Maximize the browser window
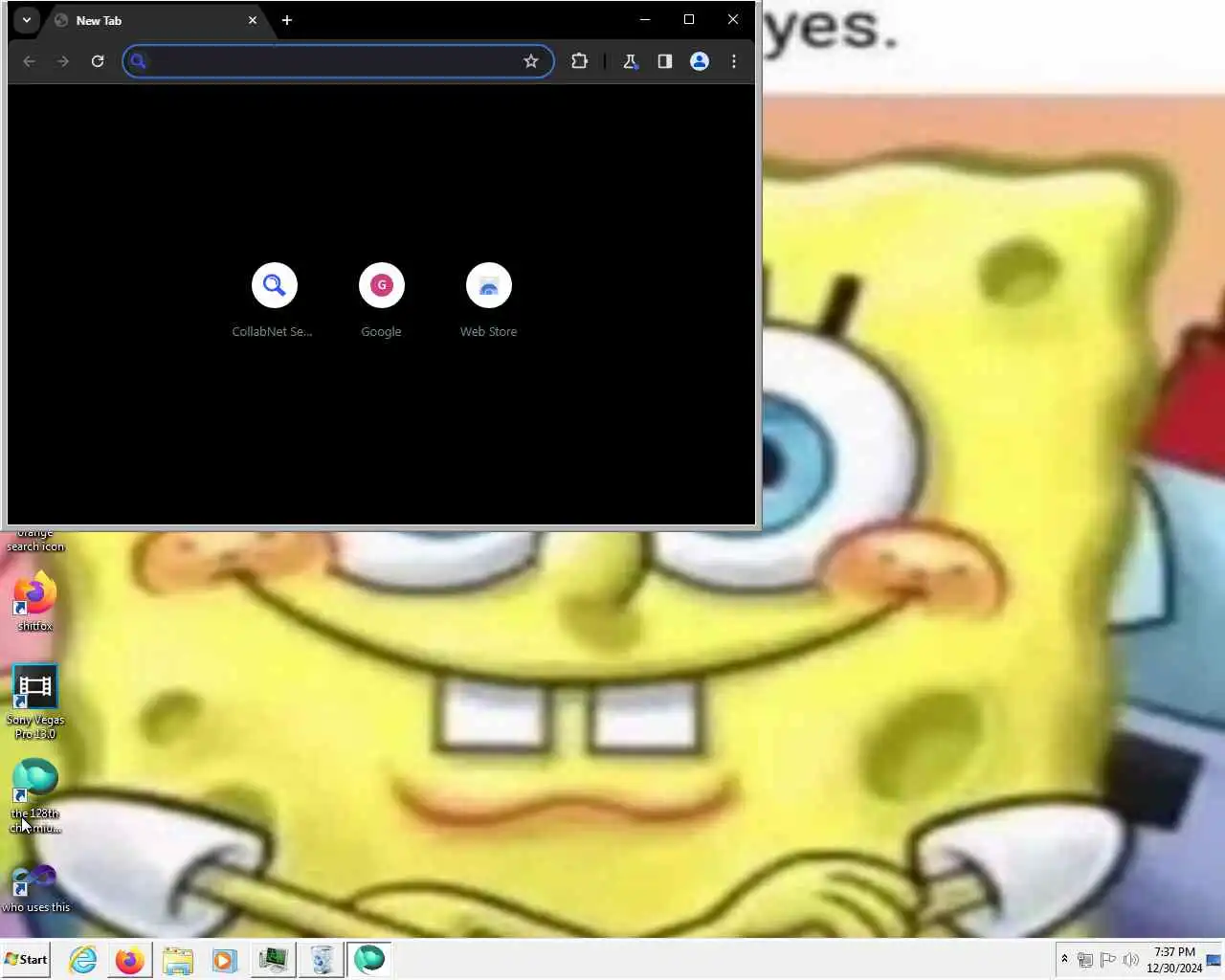The height and width of the screenshot is (980, 1225). click(x=689, y=19)
